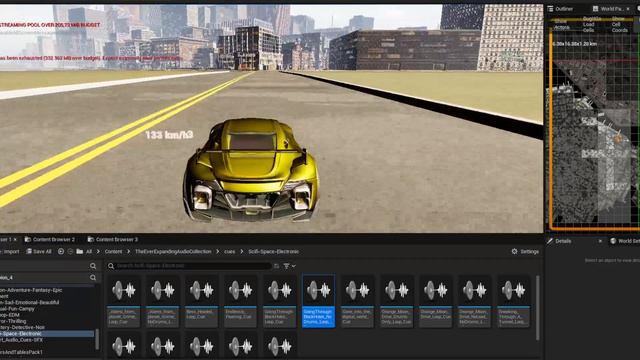Click the save search icon next to filter
The width and height of the screenshot is (640, 360).
(x=277, y=266)
